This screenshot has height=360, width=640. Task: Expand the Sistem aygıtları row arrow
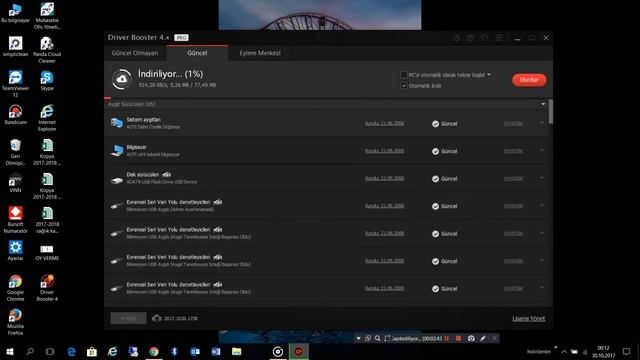[x=542, y=122]
